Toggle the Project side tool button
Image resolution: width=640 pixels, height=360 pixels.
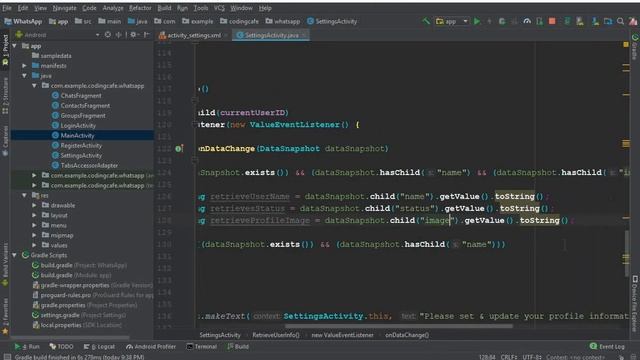point(5,50)
